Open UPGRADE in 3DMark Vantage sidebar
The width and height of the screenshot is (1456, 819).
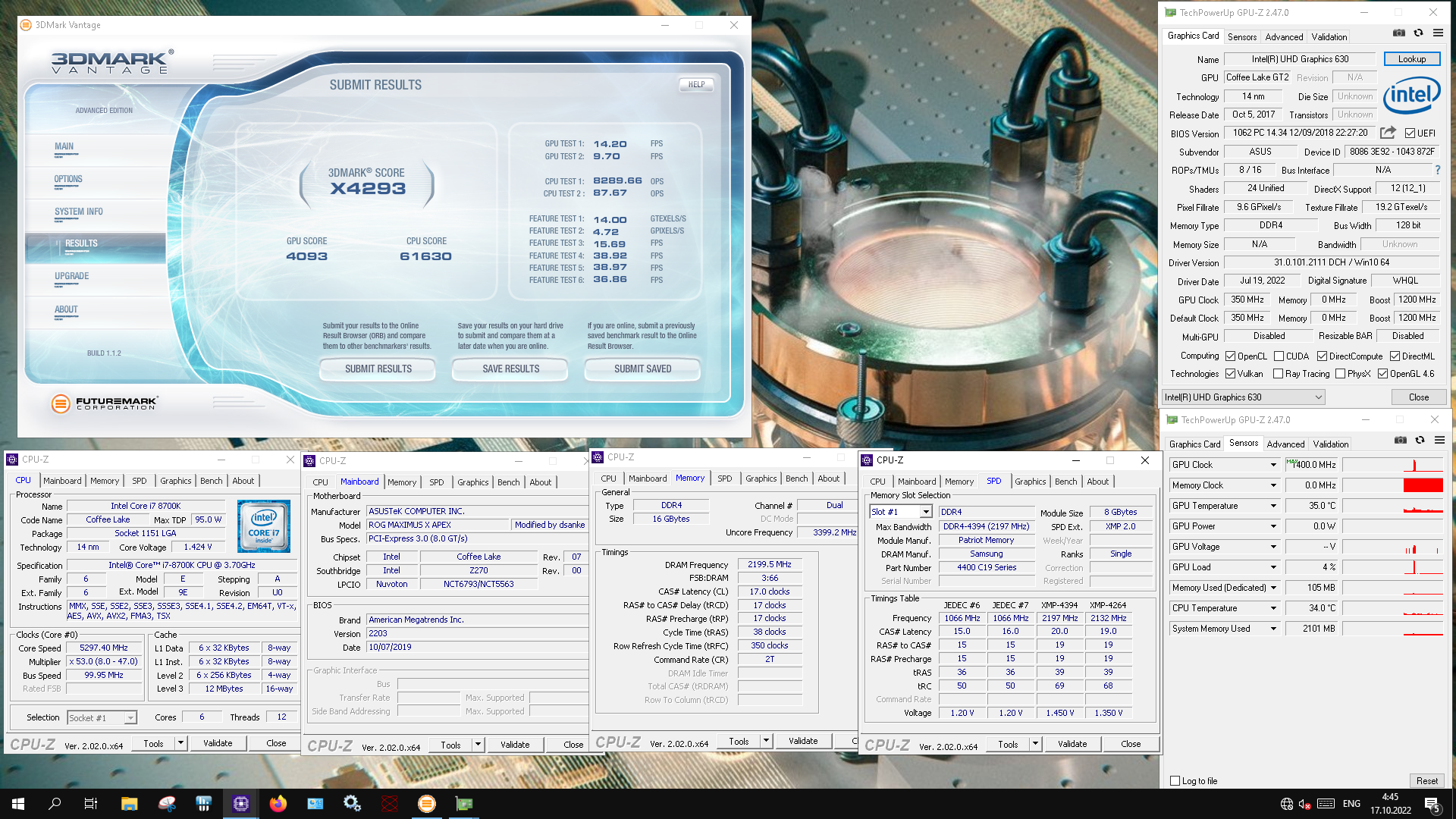(72, 276)
